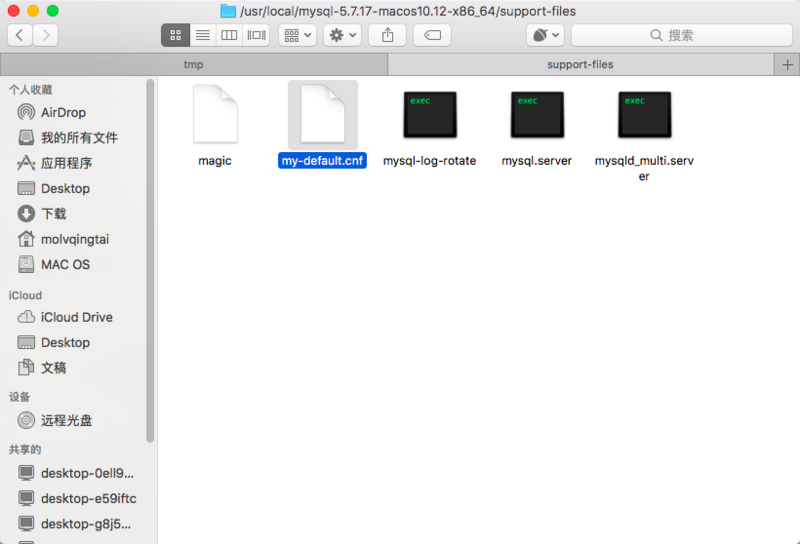Viewport: 800px width, 544px height.
Task: Select the mysql.server exec icon
Action: 537,114
